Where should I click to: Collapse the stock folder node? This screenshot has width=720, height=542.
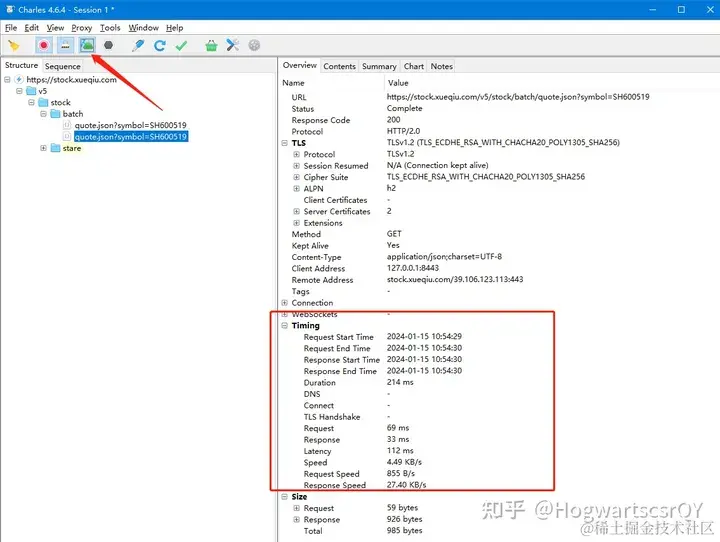[31, 102]
